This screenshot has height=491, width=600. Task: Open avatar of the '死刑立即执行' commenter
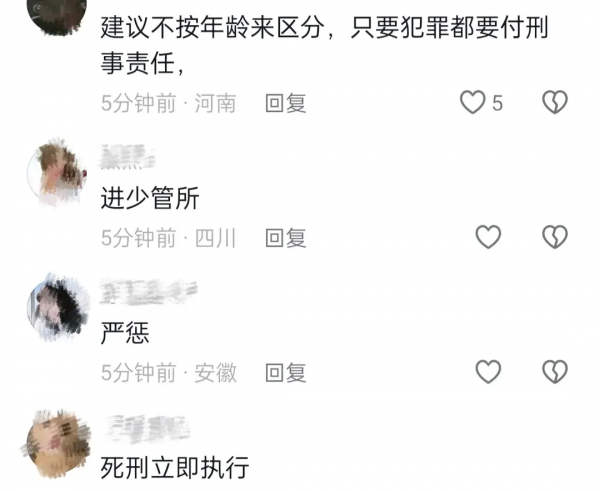point(57,444)
